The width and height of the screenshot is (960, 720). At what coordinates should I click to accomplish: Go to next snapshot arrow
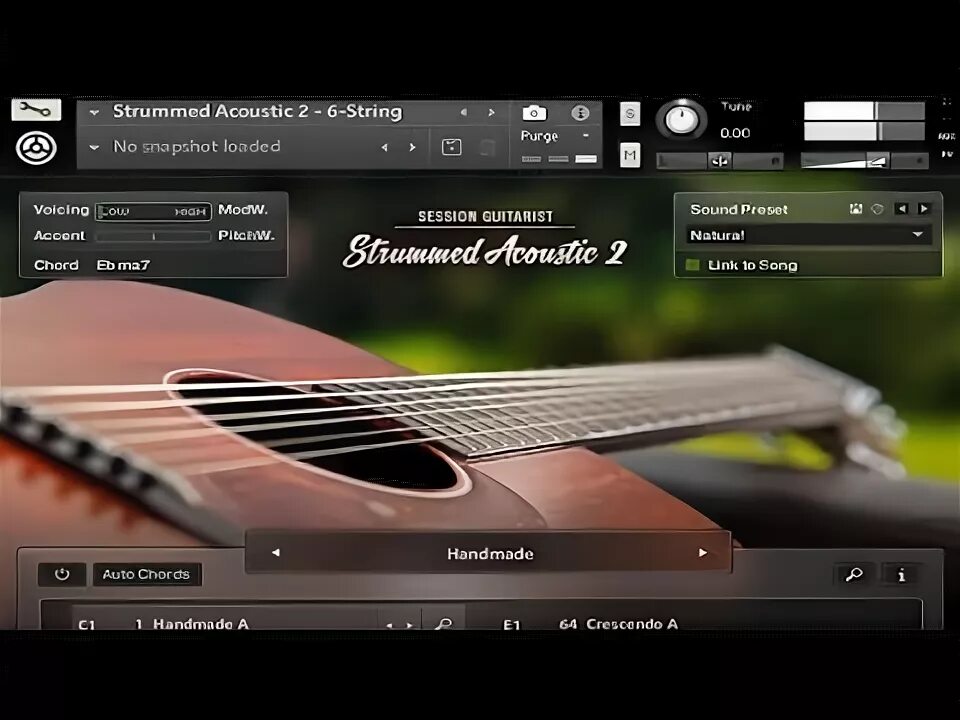pyautogui.click(x=412, y=148)
